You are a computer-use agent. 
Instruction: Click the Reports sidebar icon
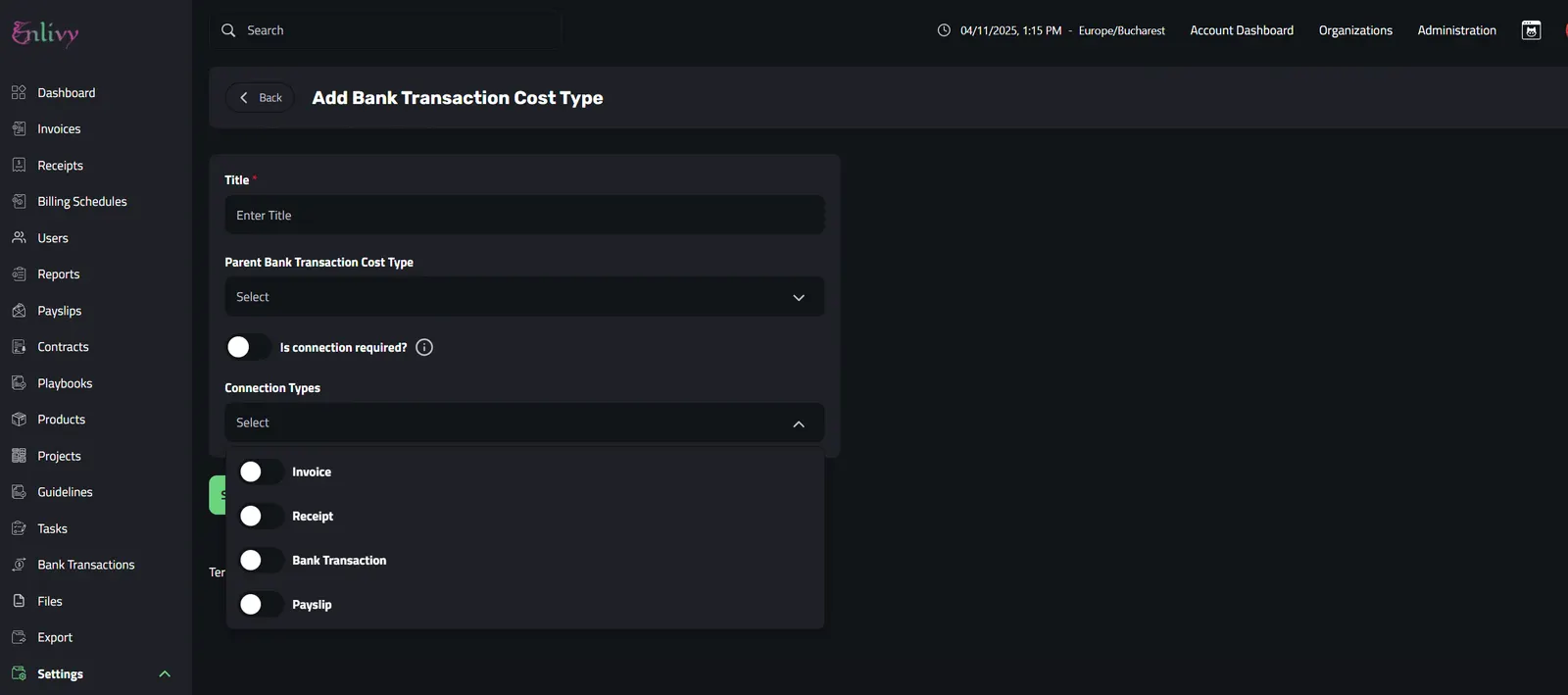tap(19, 273)
